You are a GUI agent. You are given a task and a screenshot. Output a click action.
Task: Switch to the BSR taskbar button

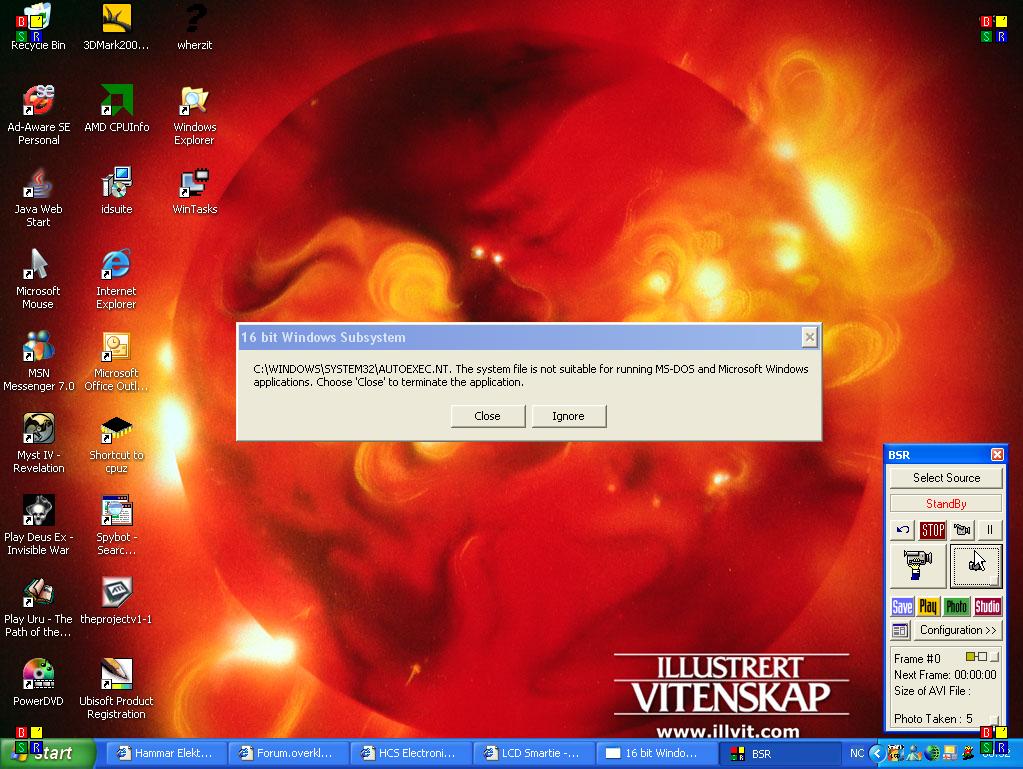click(x=780, y=753)
